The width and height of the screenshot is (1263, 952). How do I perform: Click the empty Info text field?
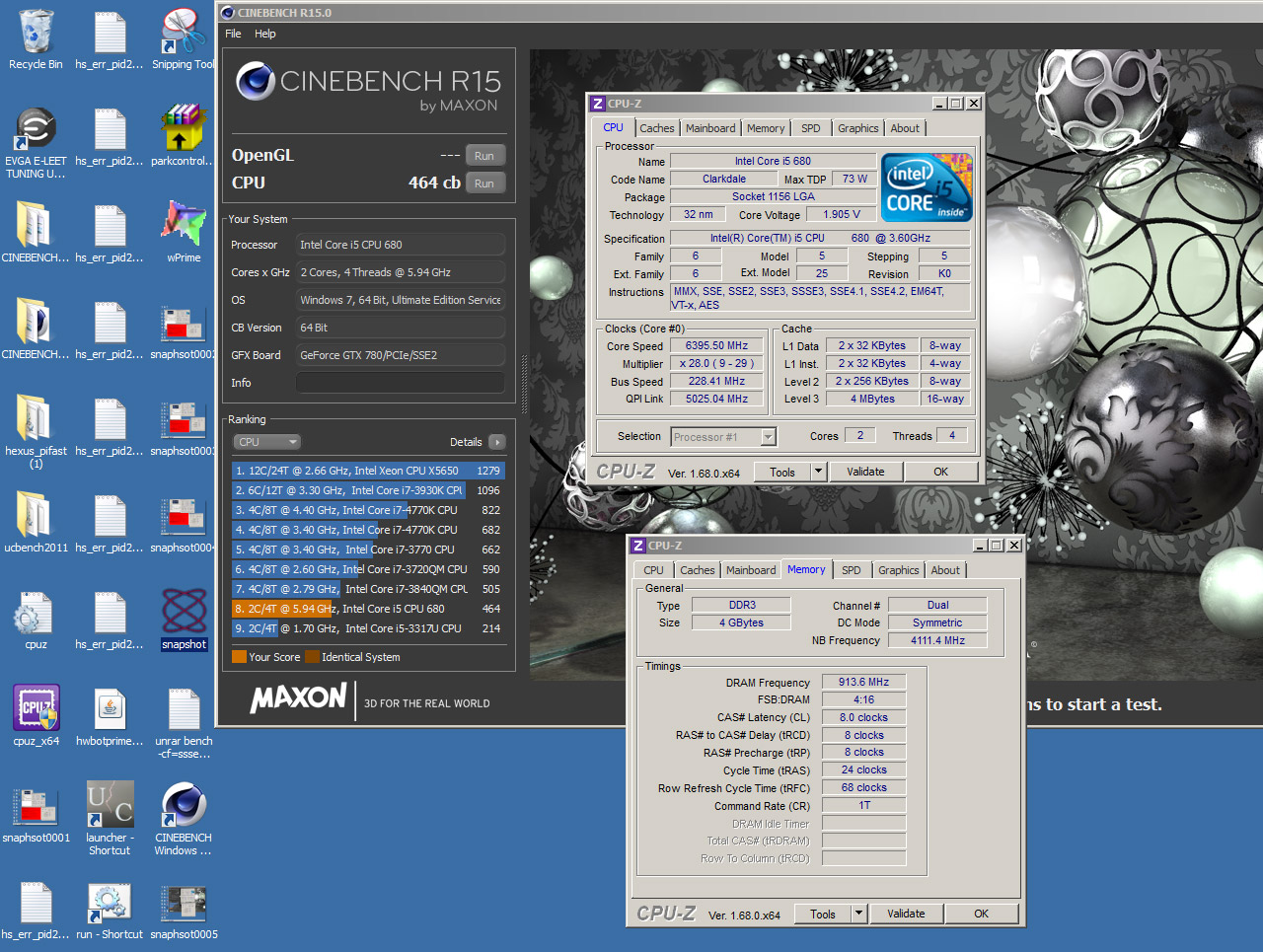coord(401,383)
